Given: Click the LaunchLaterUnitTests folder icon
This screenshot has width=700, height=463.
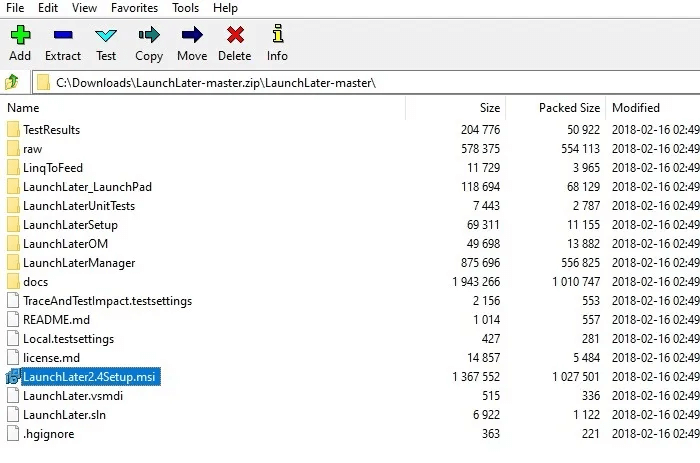Looking at the screenshot, I should coord(13,206).
